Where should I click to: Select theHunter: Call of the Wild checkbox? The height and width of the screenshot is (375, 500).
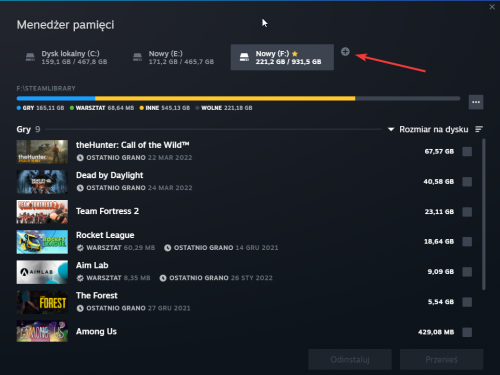[467, 152]
